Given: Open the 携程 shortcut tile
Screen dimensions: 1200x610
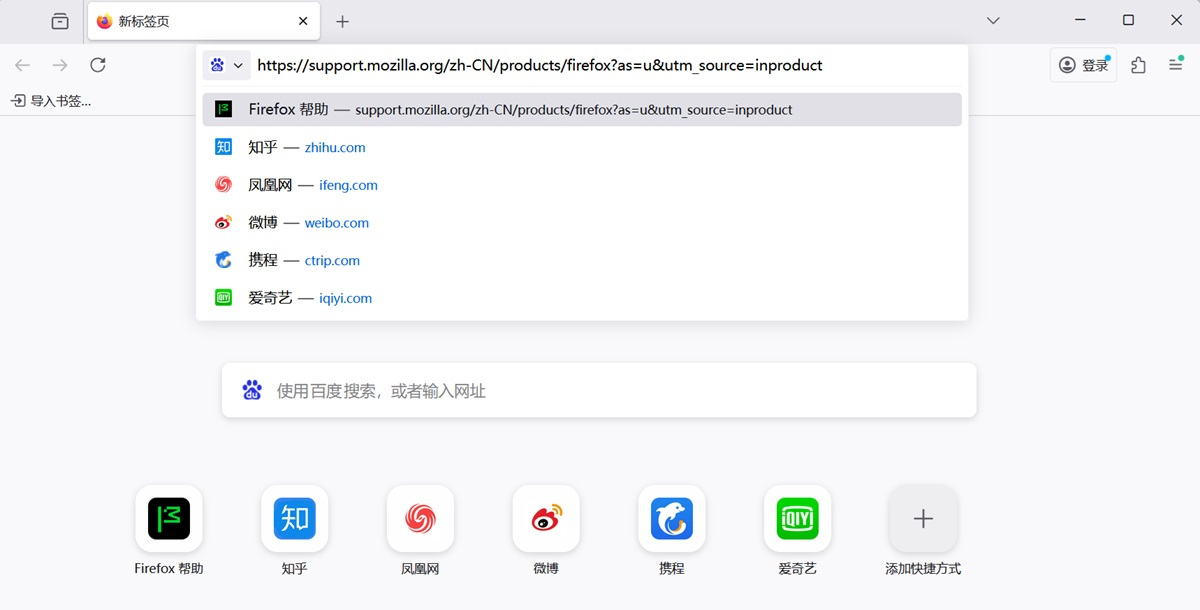Looking at the screenshot, I should coord(671,519).
